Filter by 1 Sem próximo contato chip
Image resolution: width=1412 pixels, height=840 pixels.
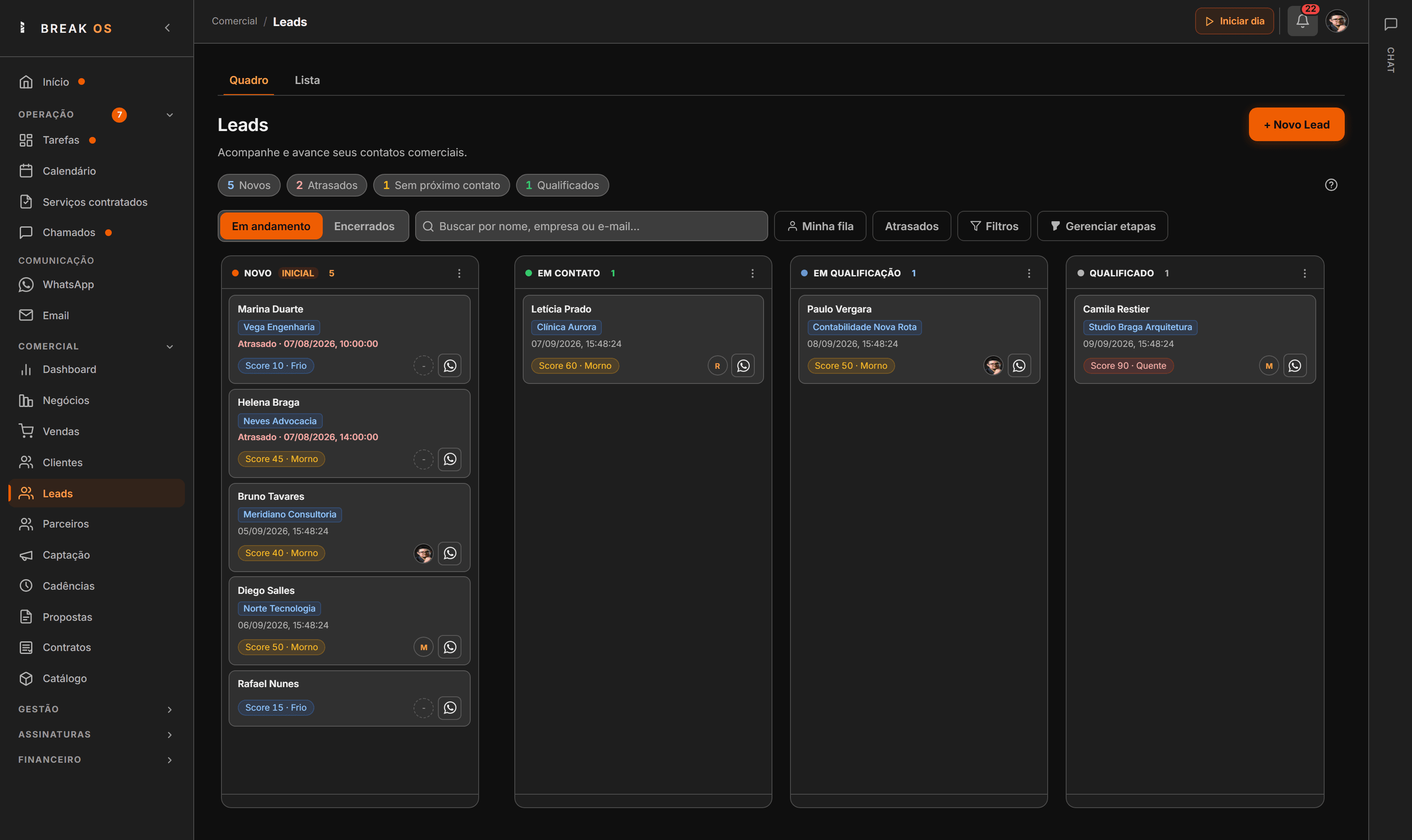coord(441,186)
